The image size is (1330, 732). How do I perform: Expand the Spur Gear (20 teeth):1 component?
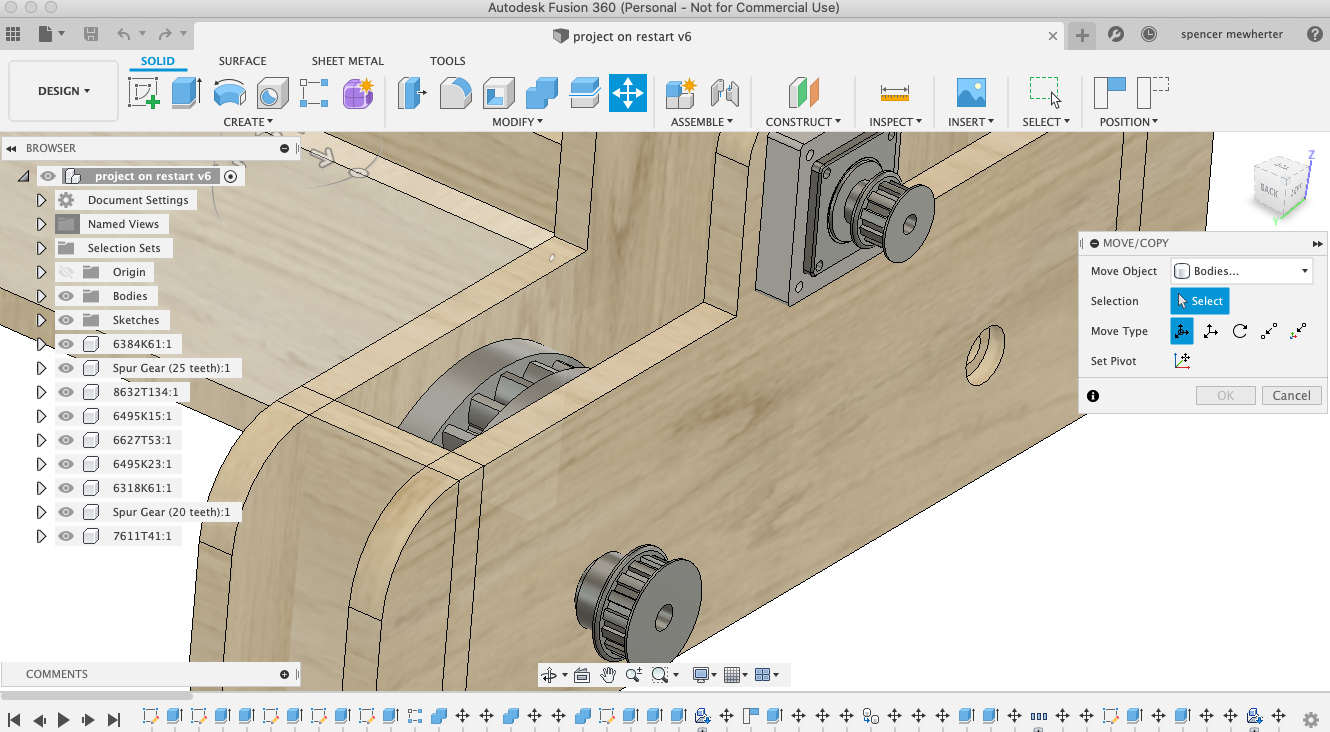(41, 512)
